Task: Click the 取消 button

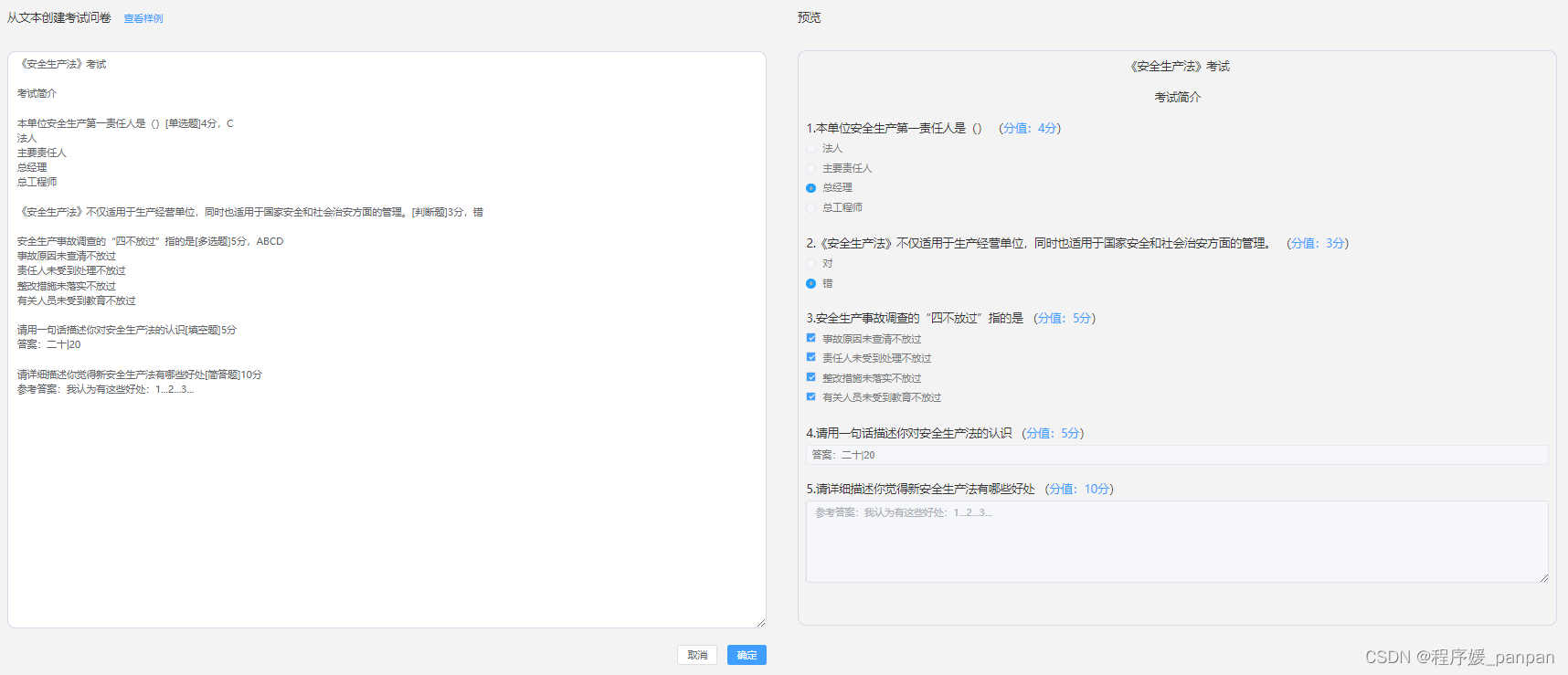Action: (697, 655)
